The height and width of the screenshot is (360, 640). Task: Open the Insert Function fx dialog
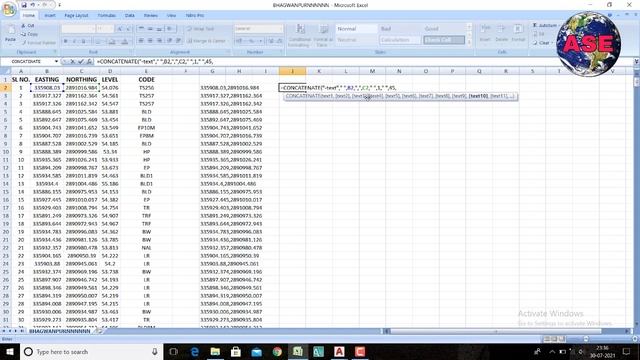pyautogui.click(x=89, y=62)
